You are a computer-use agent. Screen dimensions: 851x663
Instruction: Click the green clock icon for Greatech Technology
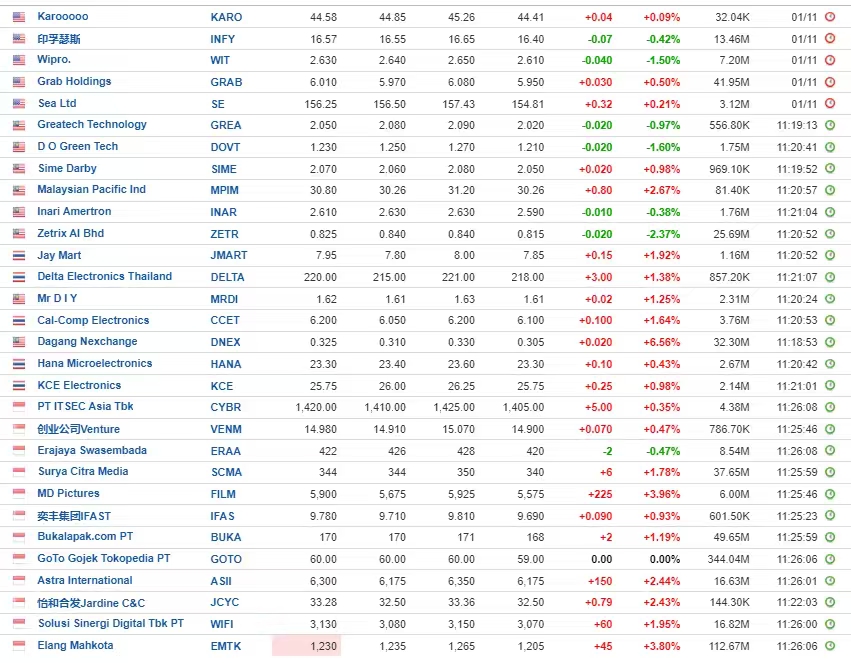tap(829, 125)
